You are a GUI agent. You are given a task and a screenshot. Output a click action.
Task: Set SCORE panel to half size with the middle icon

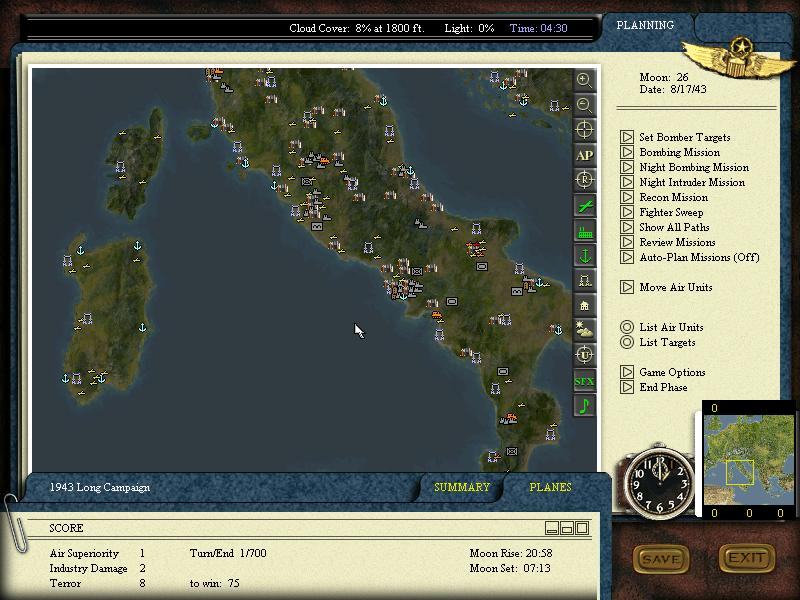567,528
